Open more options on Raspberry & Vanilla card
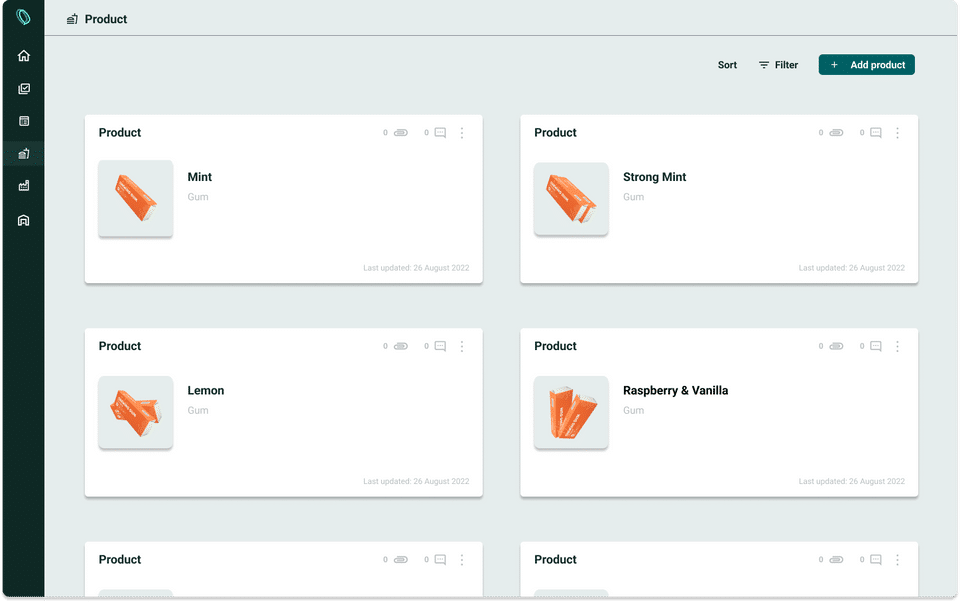The height and width of the screenshot is (602, 960). [x=898, y=347]
